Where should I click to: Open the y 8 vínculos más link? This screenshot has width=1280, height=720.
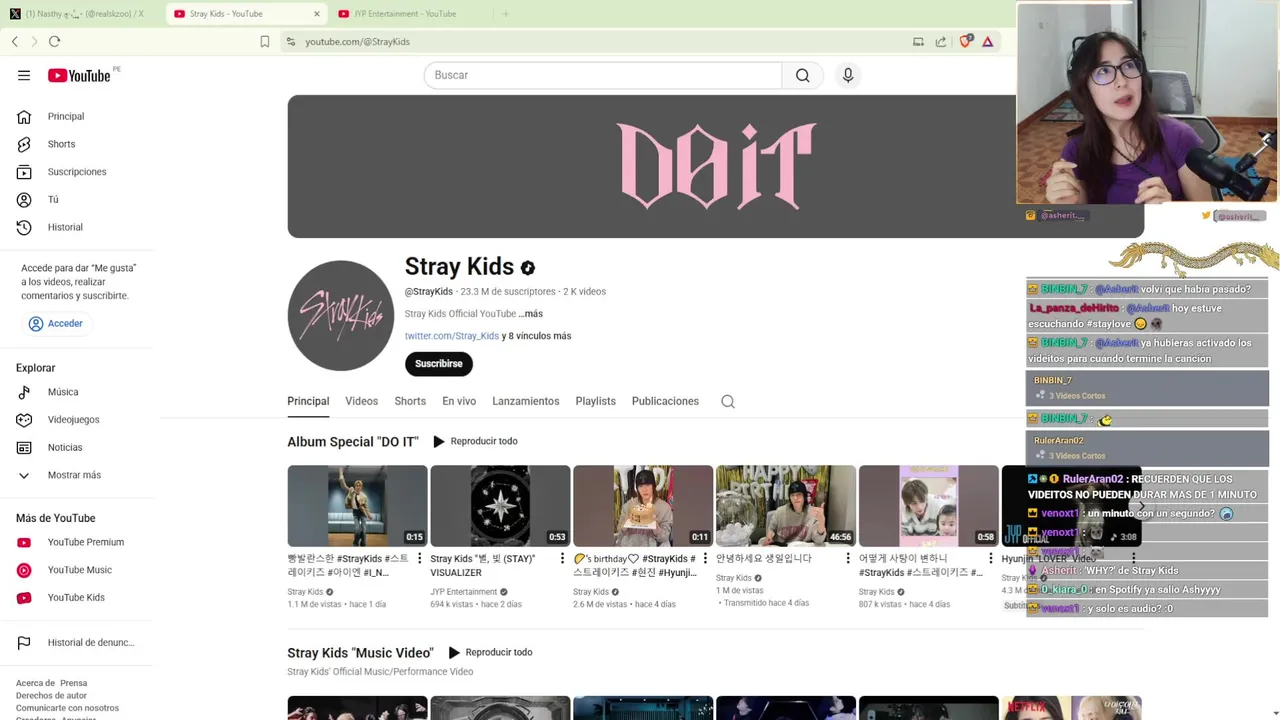click(537, 336)
